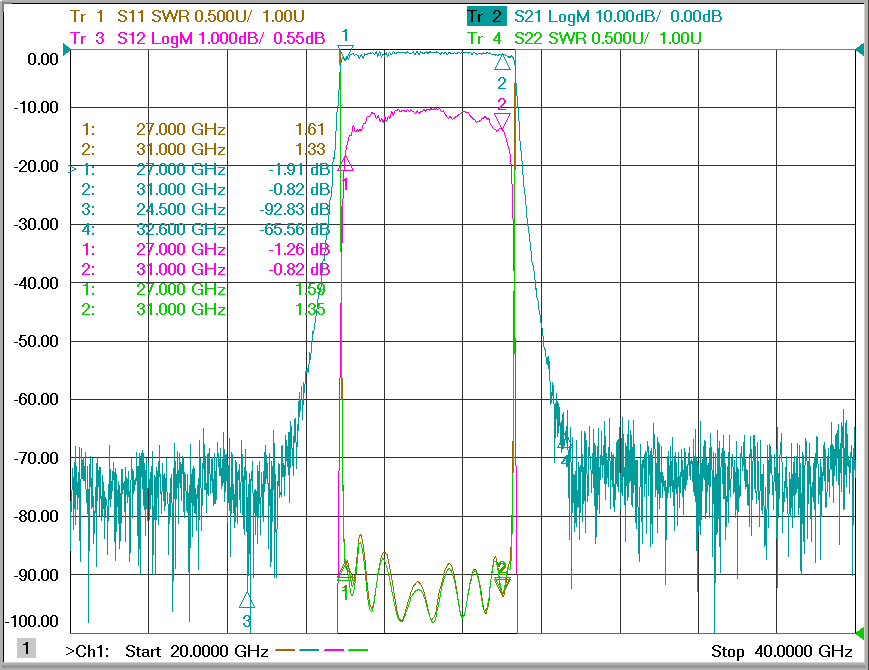Click teal marker 1 triangle at top of graph

(x=345, y=53)
